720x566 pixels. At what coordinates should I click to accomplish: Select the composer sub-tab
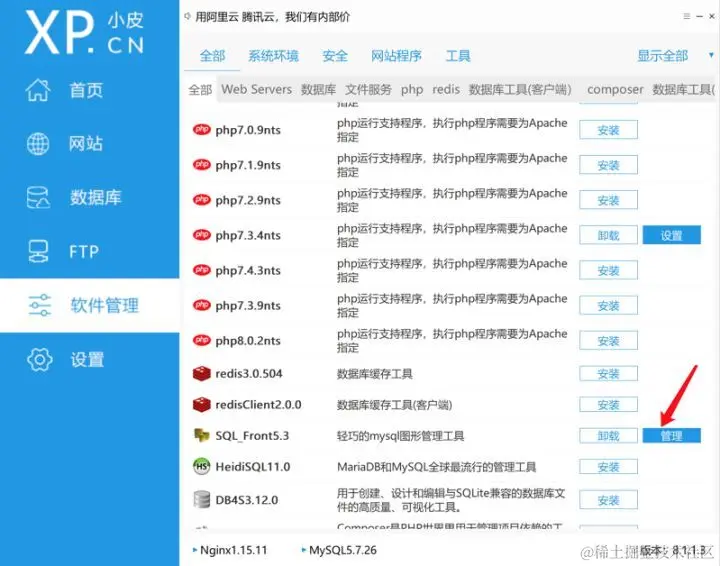point(615,89)
